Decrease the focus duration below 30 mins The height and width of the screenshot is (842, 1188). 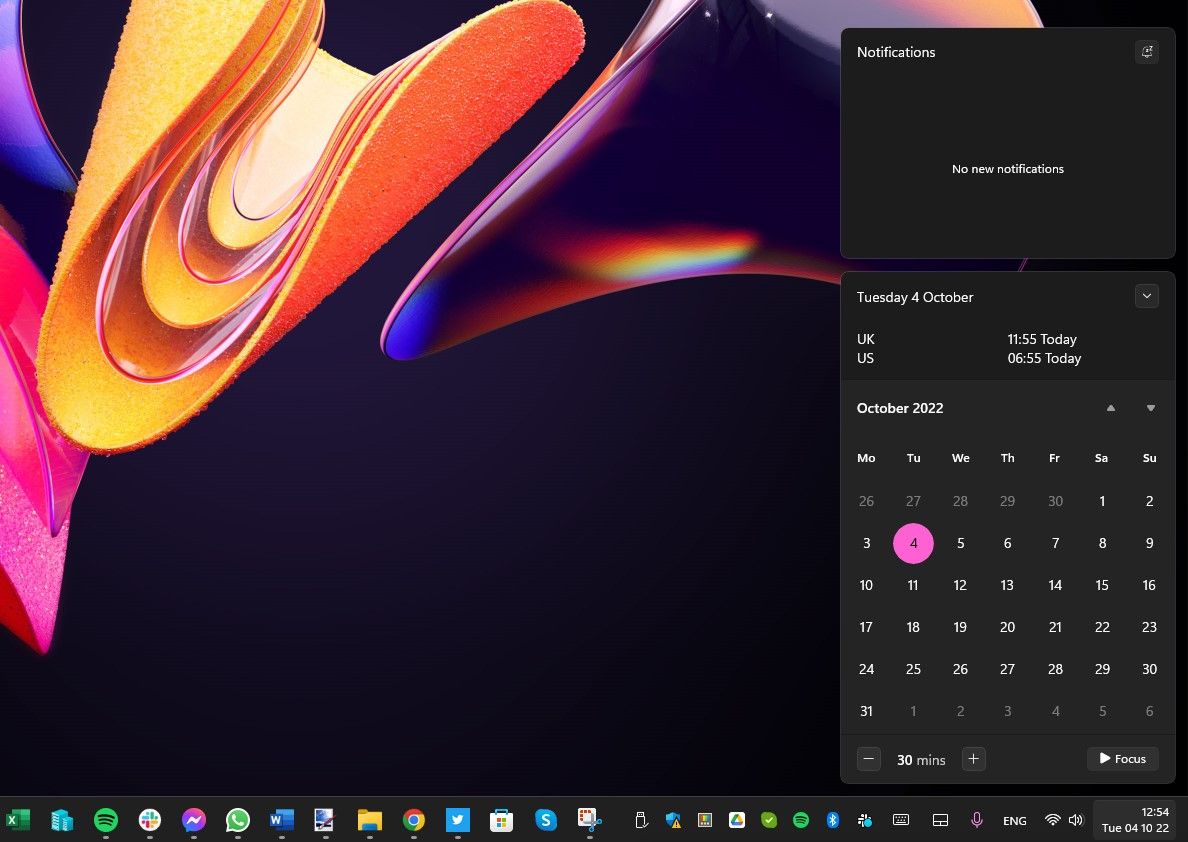point(868,758)
